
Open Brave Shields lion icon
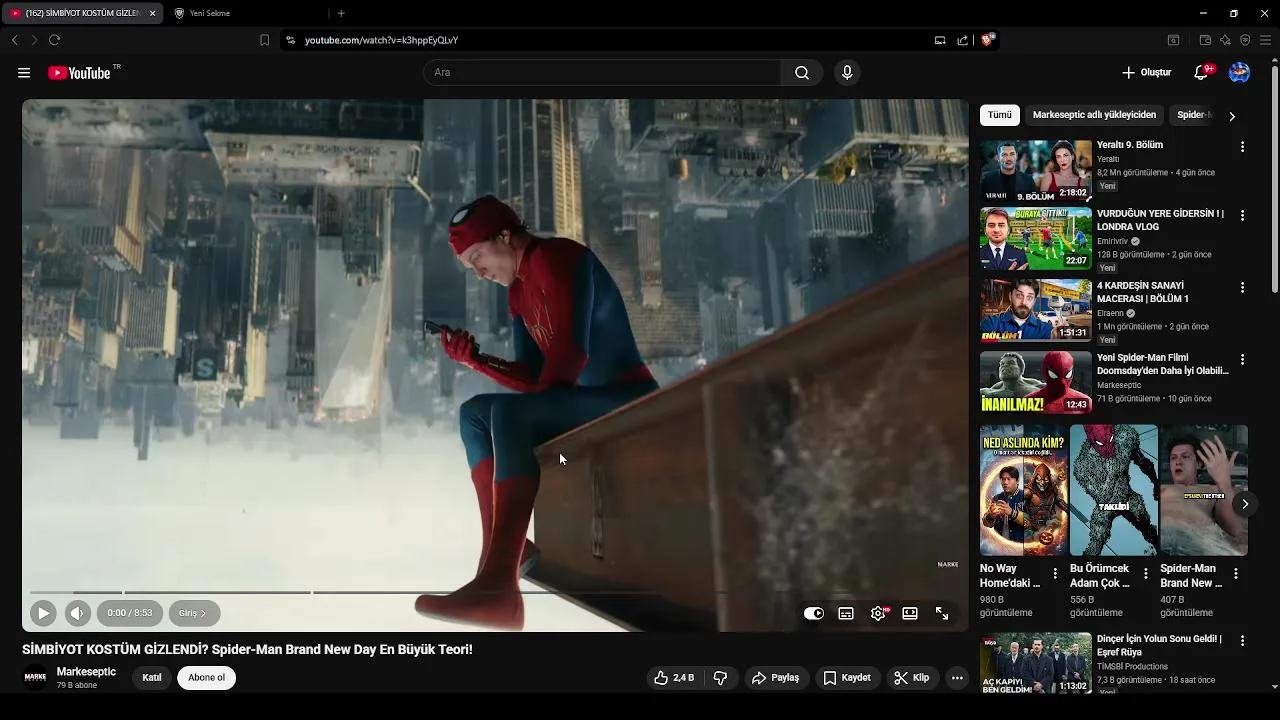point(988,40)
